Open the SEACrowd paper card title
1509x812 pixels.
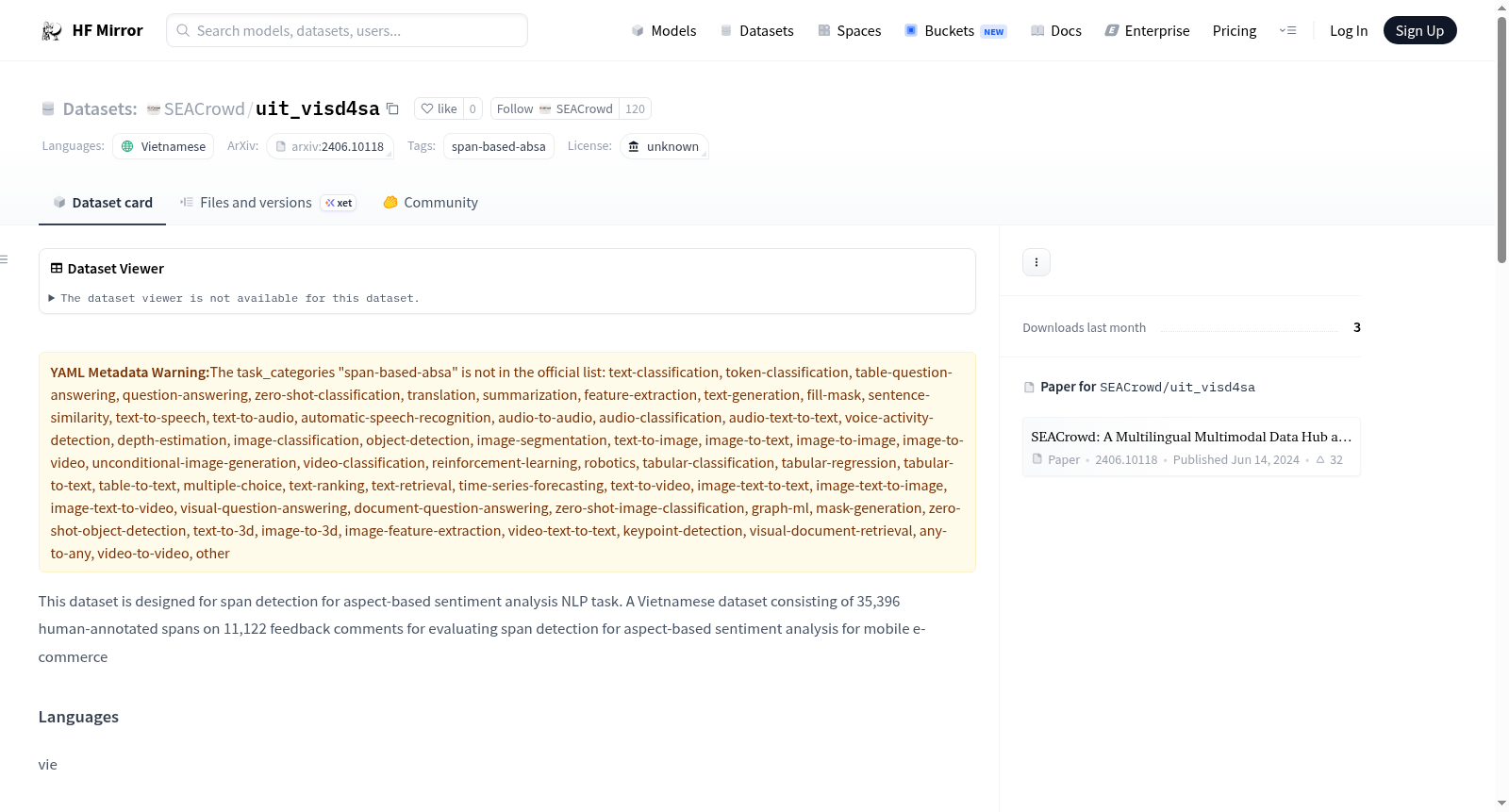coord(1191,437)
